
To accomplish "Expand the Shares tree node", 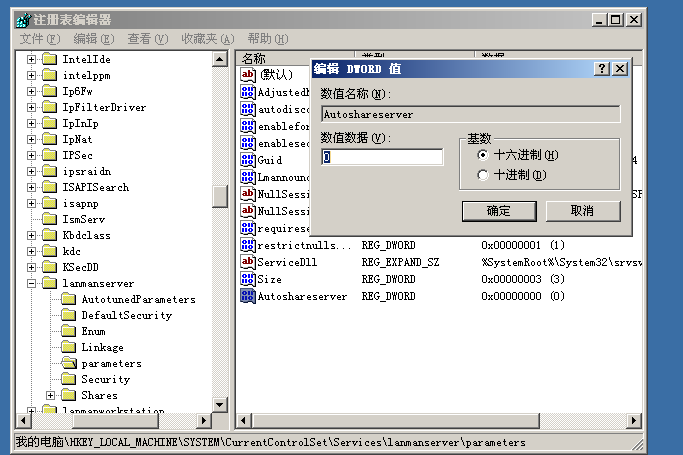I will click(x=51, y=395).
